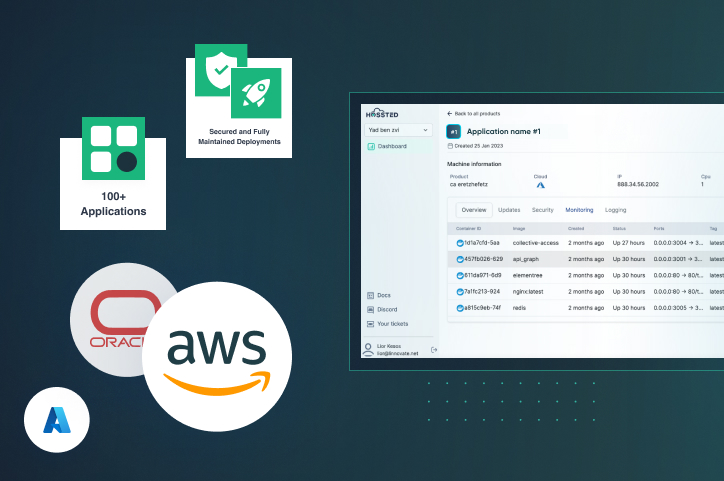Screen dimensions: 724x481
Task: Click the redis container icon
Action: [461, 308]
